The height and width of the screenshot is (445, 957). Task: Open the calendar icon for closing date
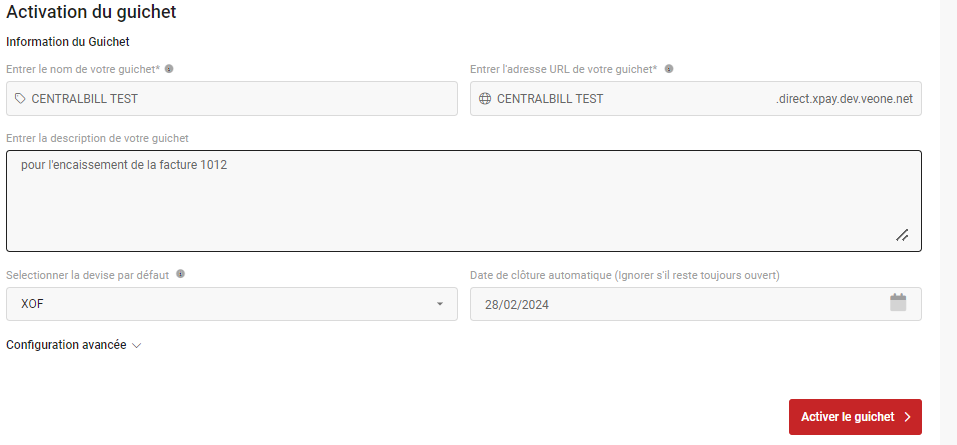point(898,303)
